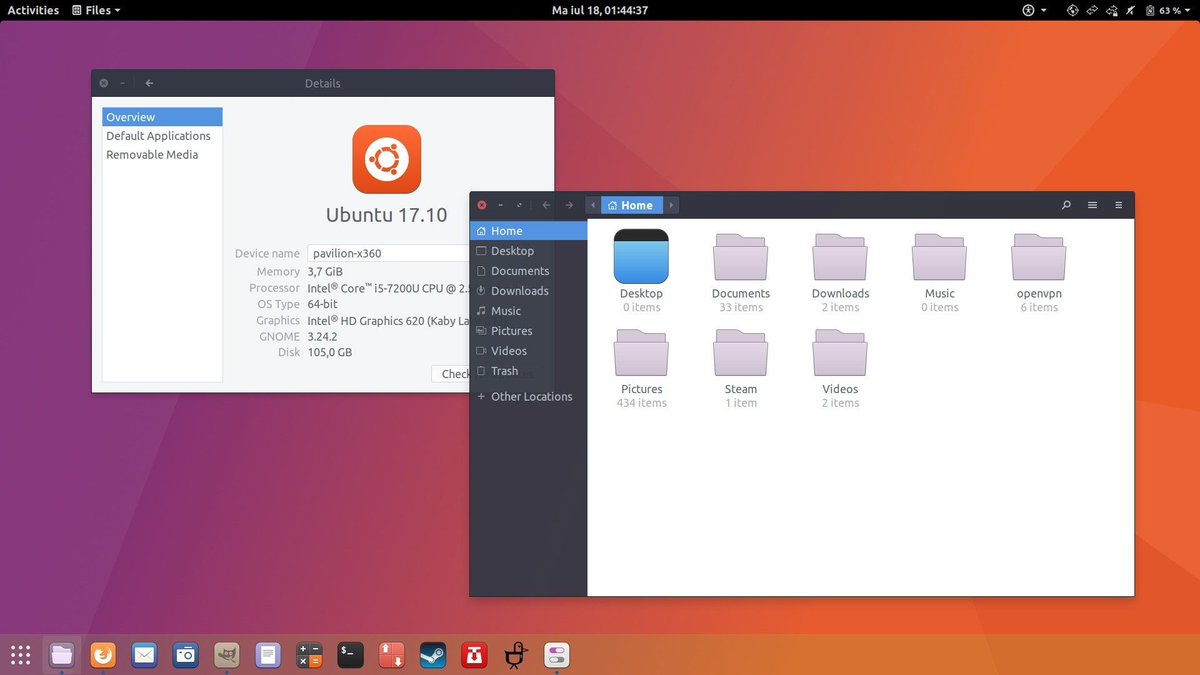Open the Videos folder in main pane
The width and height of the screenshot is (1200, 675).
point(840,353)
